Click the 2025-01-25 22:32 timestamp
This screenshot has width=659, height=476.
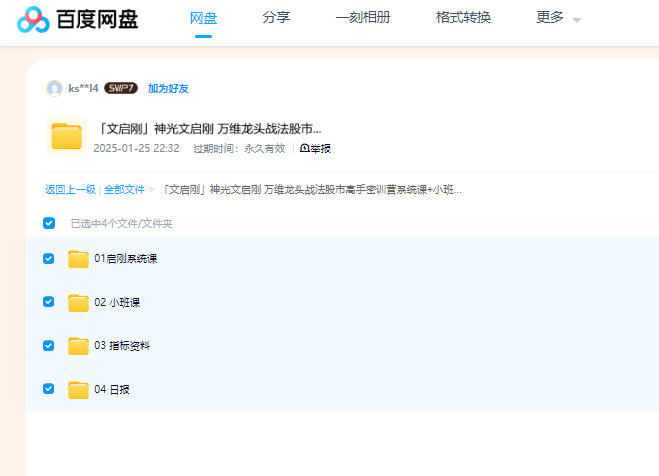pos(136,148)
